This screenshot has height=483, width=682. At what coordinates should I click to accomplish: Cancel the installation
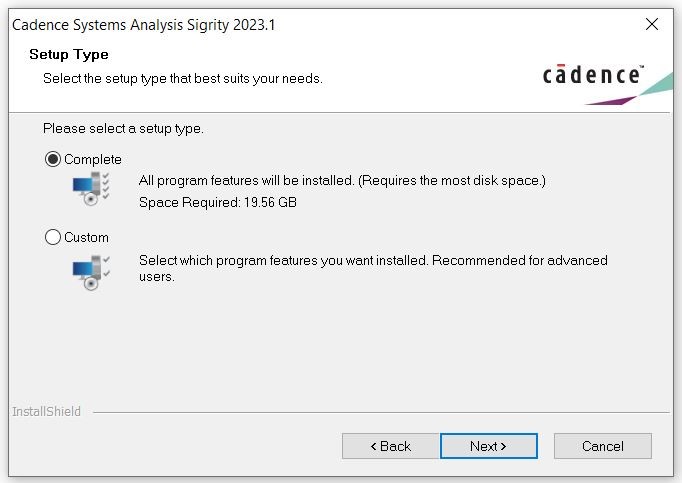(603, 446)
